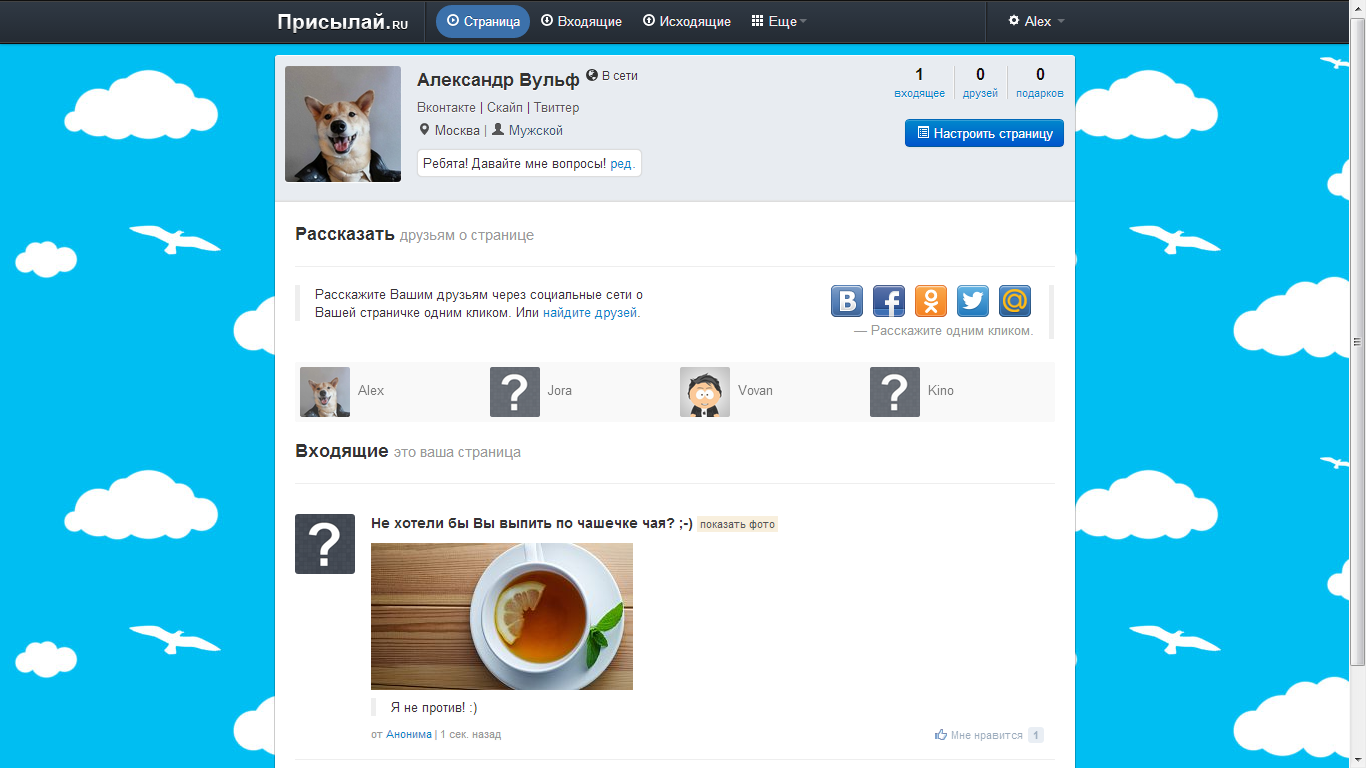Click the ред. link to edit status
Viewport: 1366px width, 768px height.
click(x=621, y=163)
